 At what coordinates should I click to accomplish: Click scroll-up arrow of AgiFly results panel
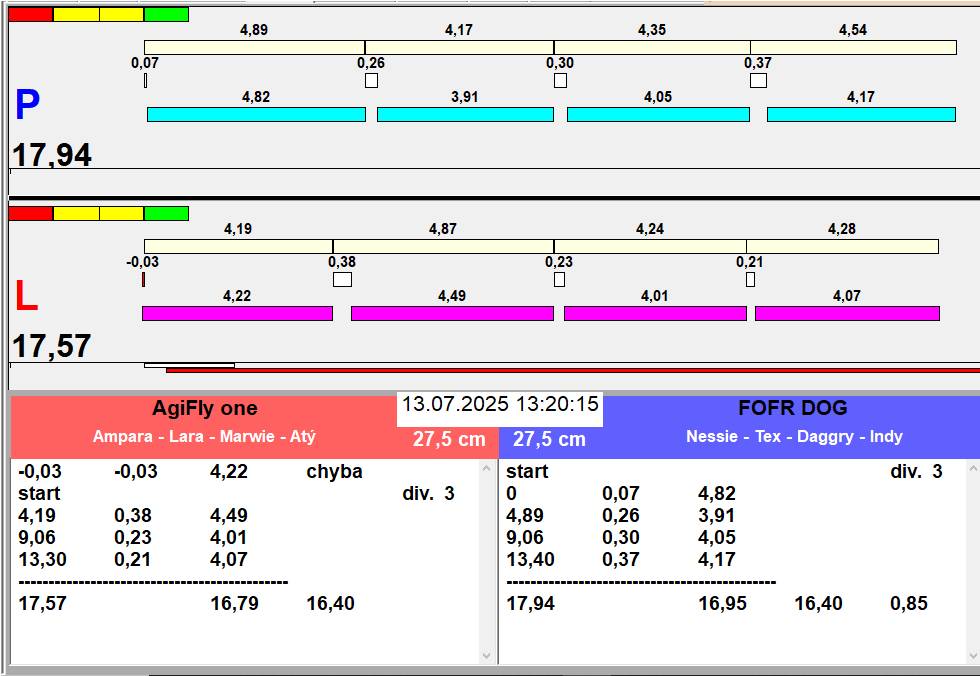[488, 468]
